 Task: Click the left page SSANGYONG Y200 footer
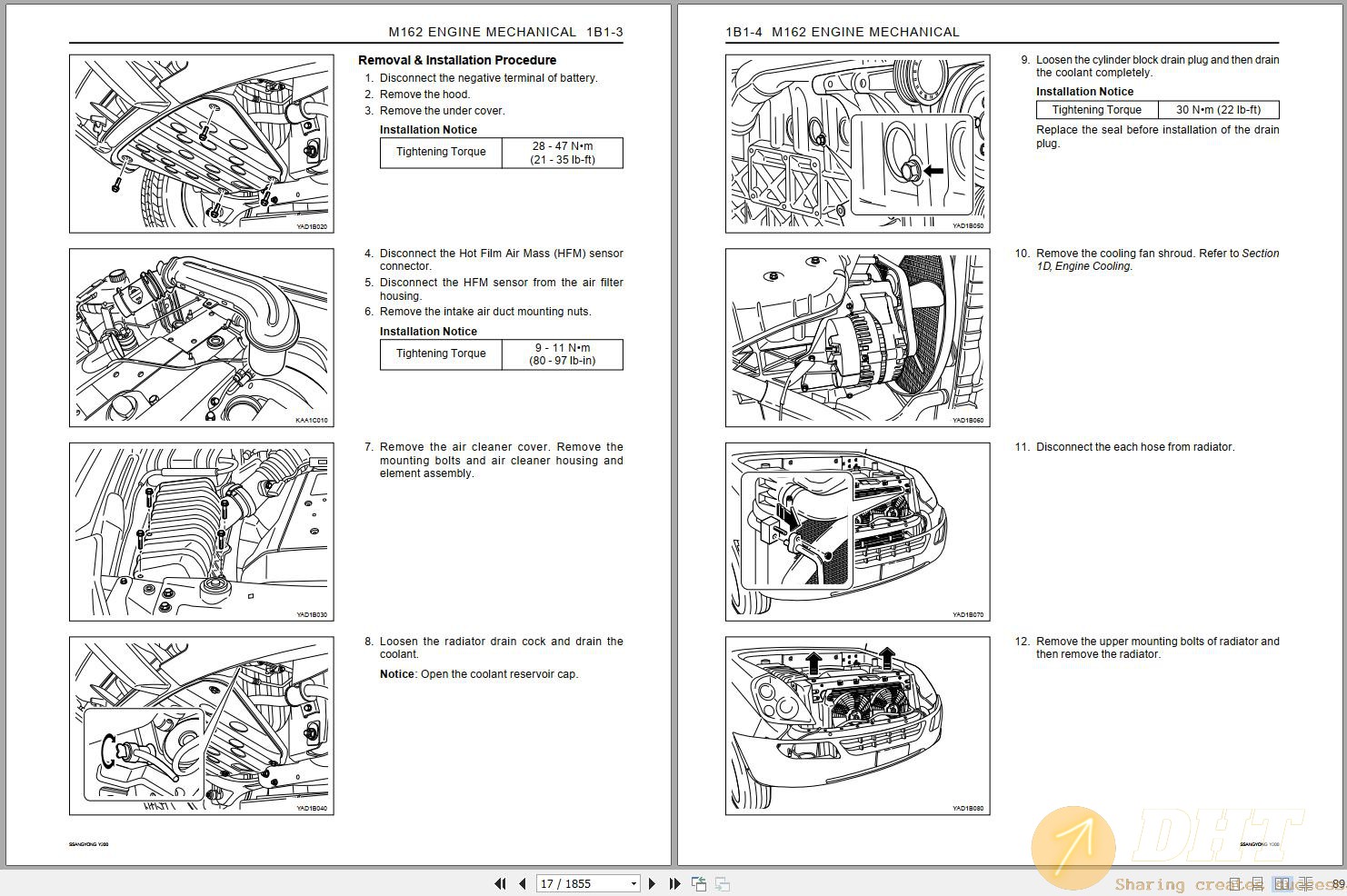(x=89, y=844)
